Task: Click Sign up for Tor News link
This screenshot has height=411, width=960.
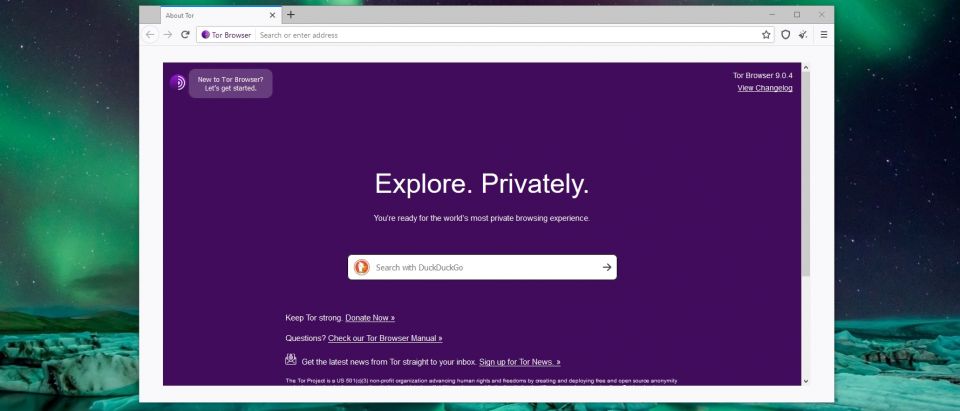Action: tap(520, 362)
